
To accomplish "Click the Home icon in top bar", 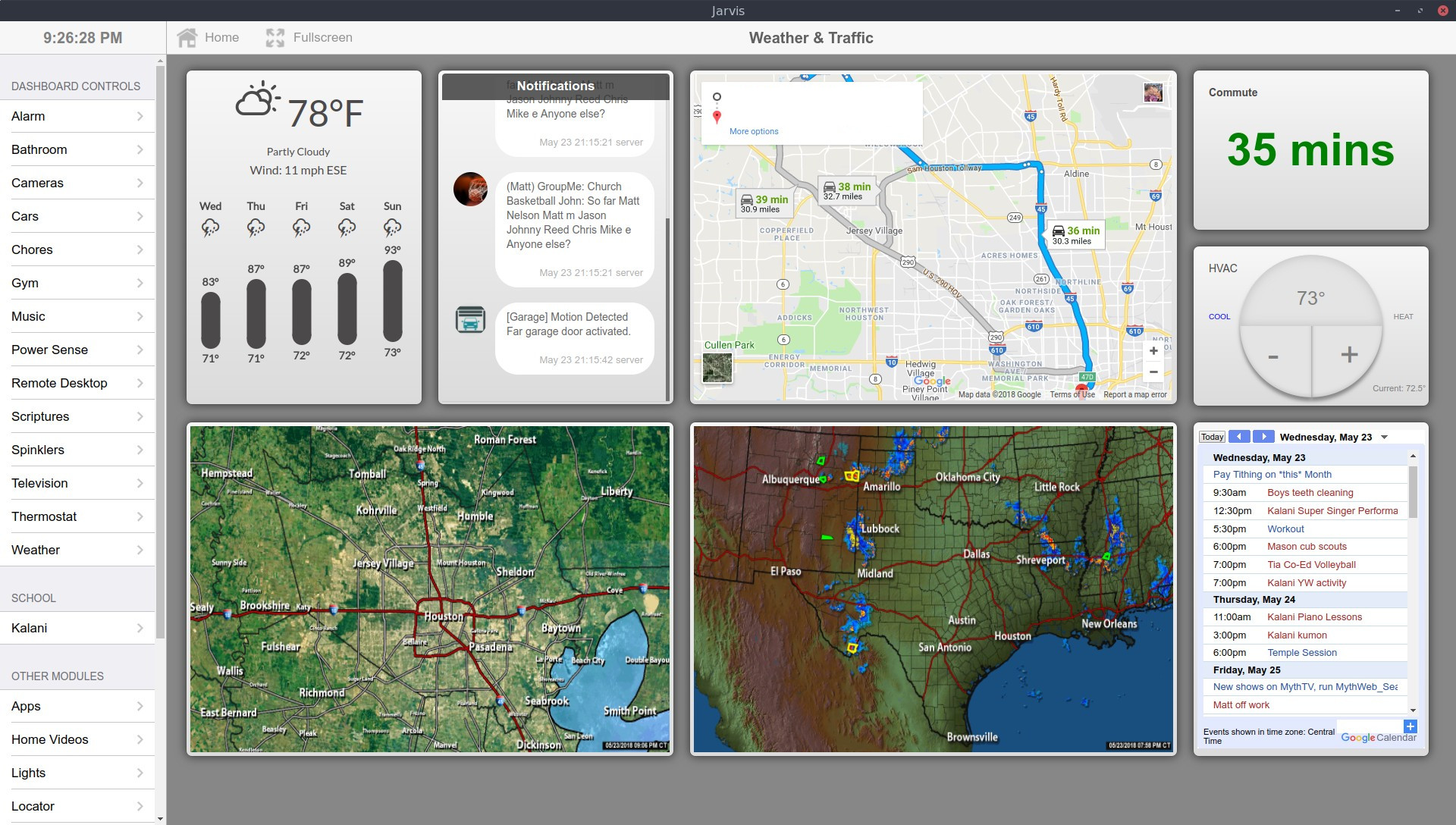I will (187, 38).
